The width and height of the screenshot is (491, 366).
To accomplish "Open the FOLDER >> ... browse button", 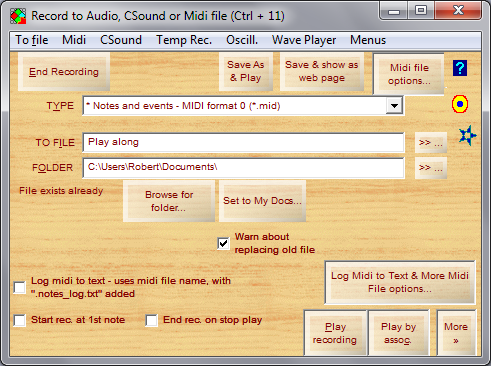I will pyautogui.click(x=431, y=168).
